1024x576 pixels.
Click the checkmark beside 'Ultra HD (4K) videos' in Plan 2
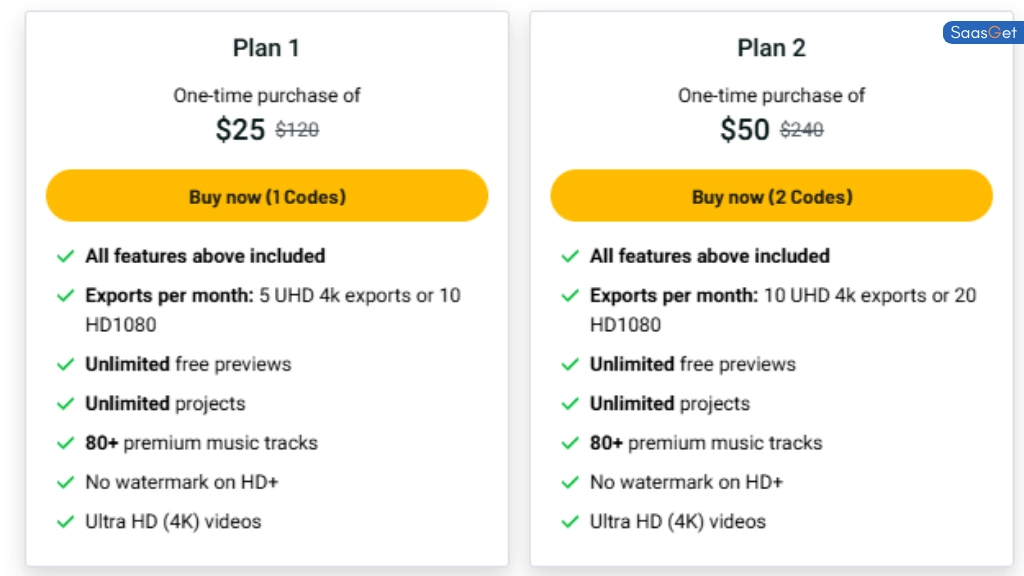(570, 521)
